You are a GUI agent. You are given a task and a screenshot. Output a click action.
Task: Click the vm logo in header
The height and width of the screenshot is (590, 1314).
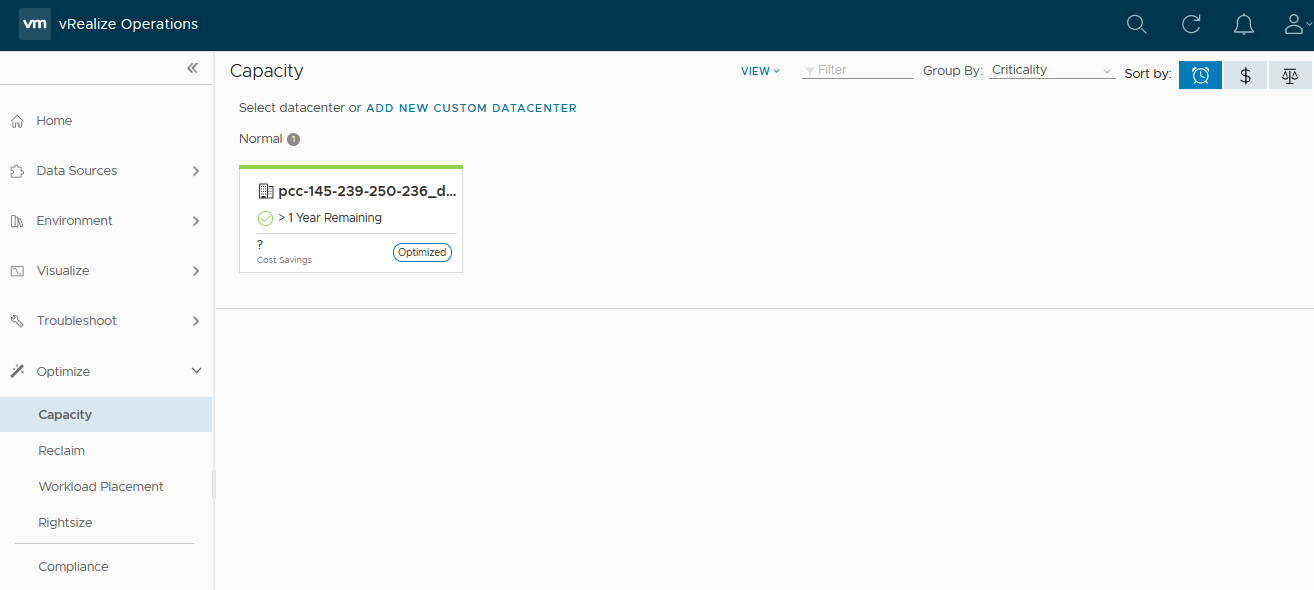coord(35,24)
